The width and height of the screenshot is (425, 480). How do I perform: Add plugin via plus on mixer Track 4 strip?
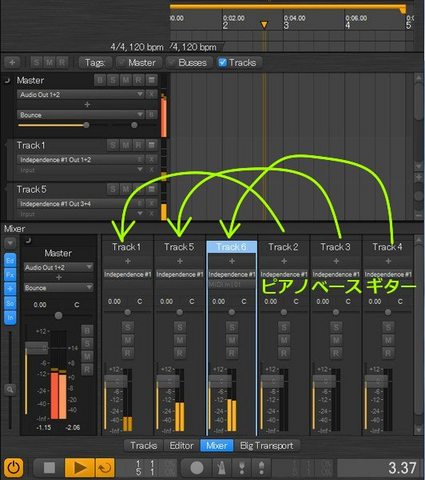click(x=388, y=261)
